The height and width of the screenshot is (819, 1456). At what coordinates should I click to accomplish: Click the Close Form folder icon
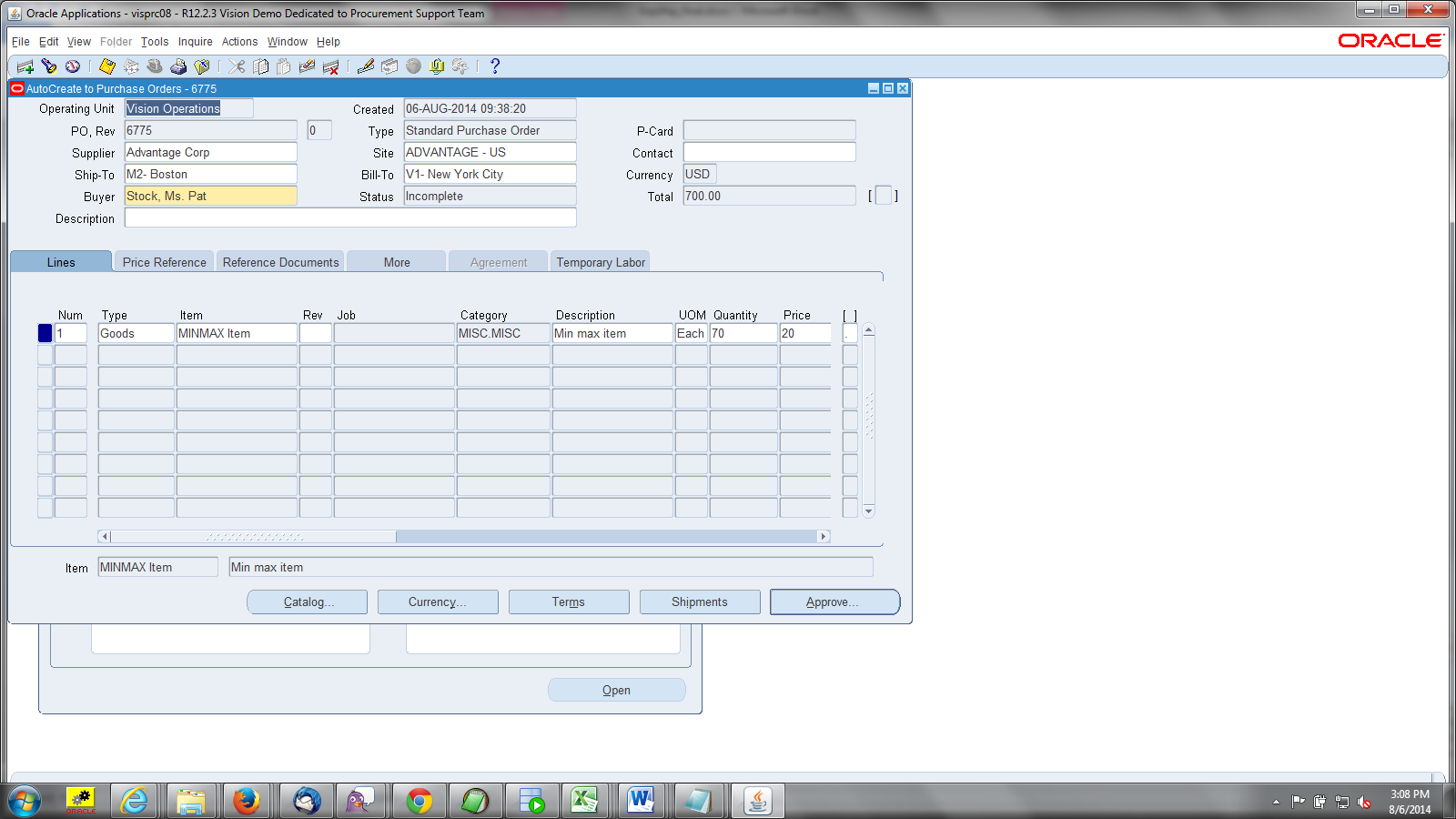202,66
